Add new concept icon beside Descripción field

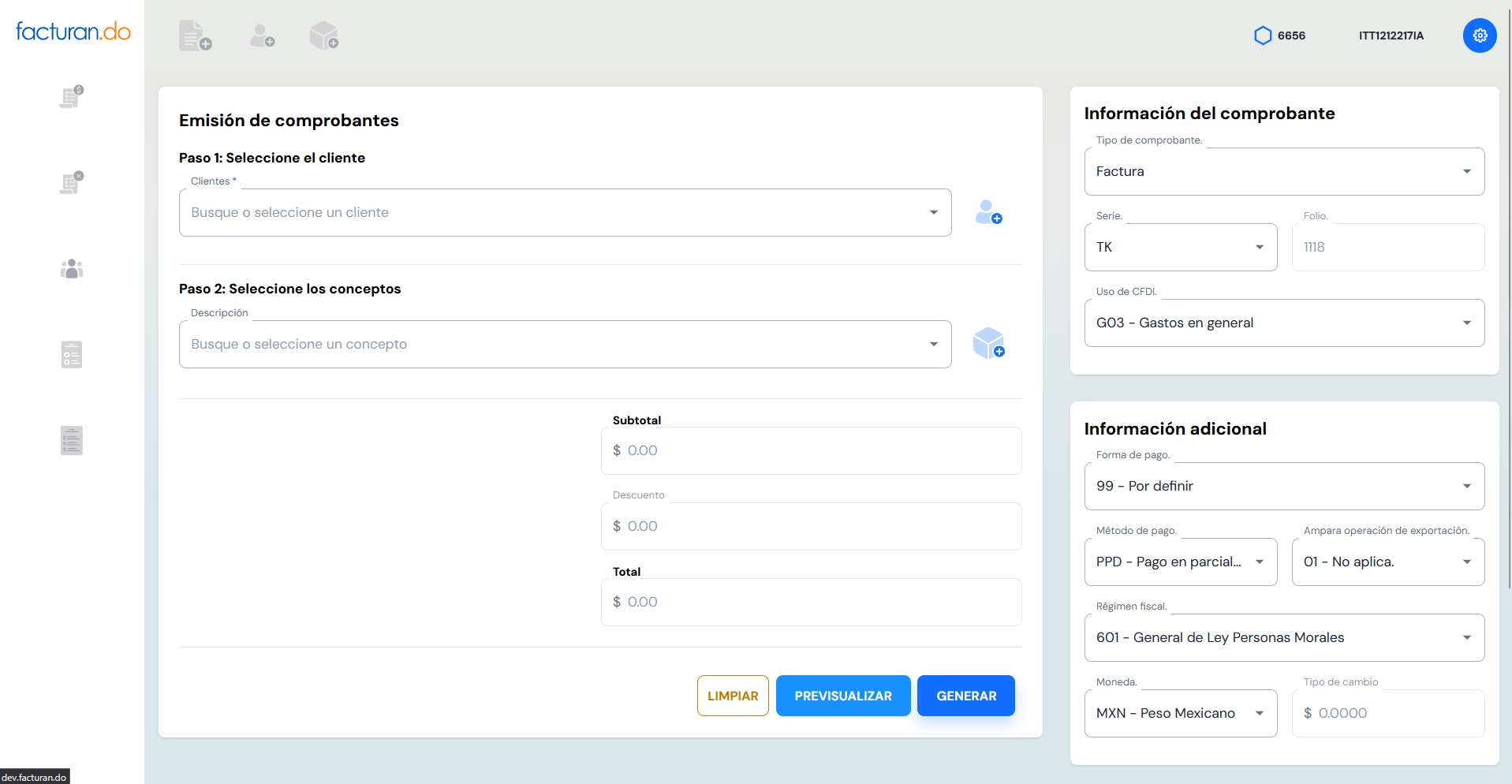pos(987,344)
